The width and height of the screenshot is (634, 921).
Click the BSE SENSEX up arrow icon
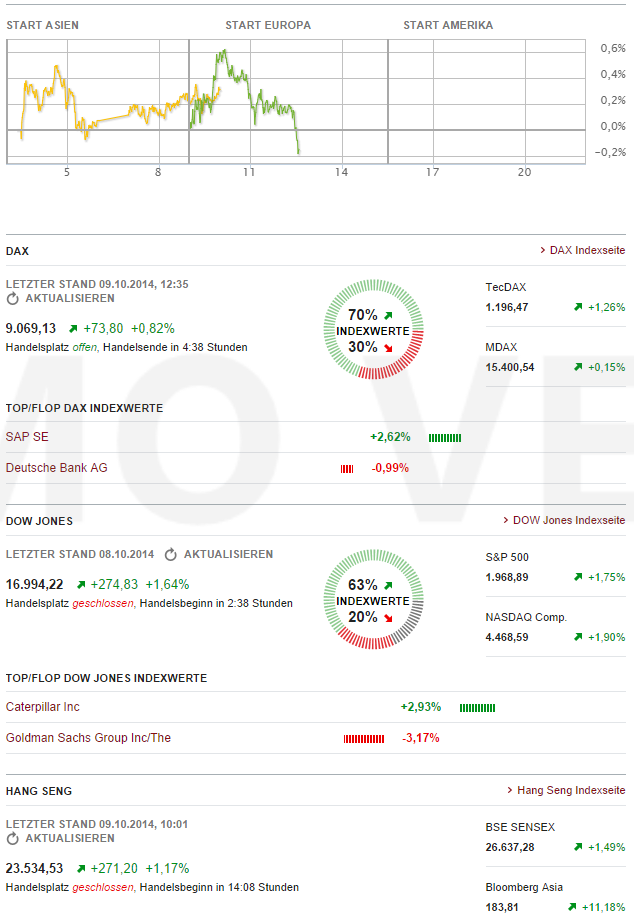click(578, 847)
